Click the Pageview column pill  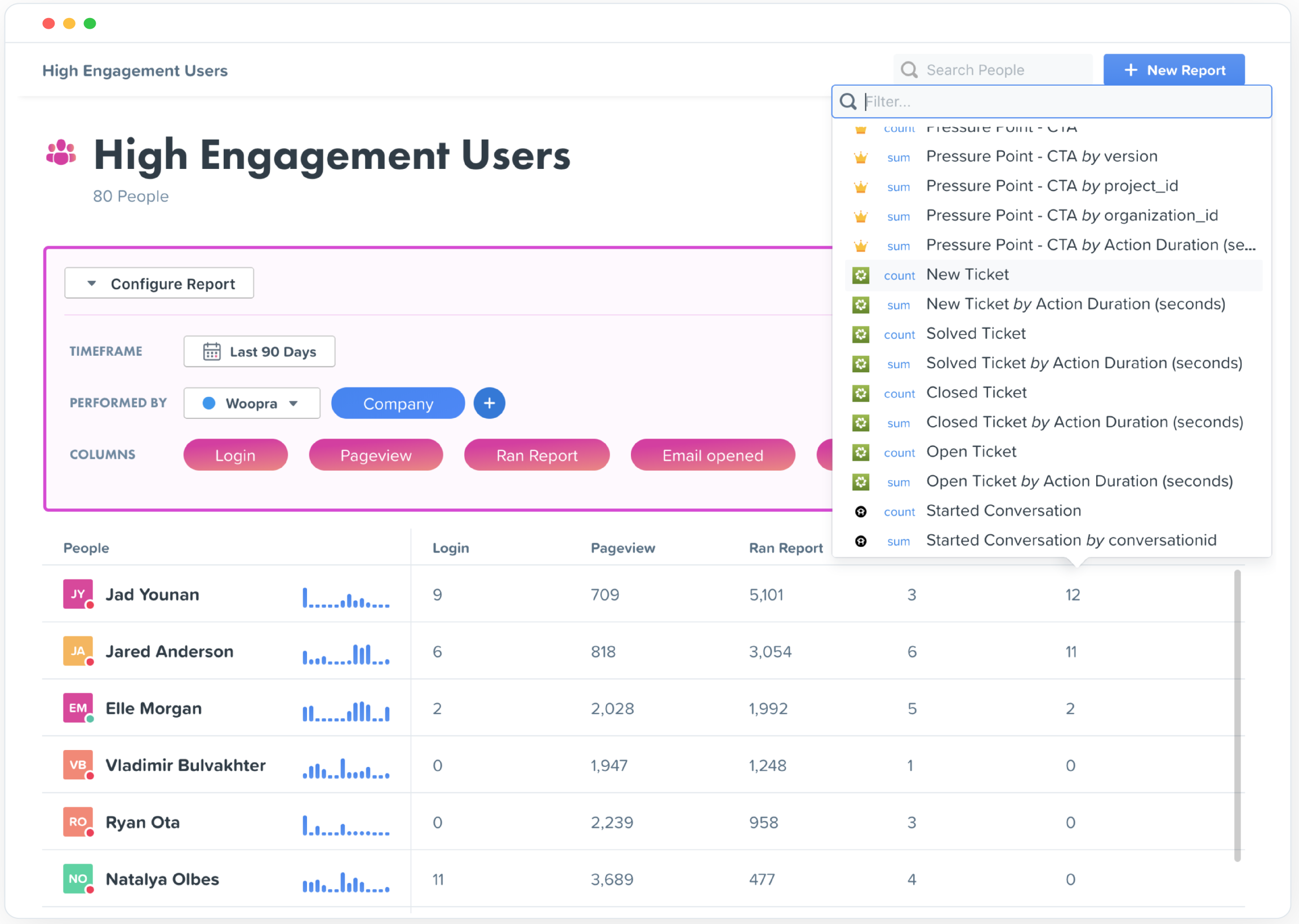(x=376, y=455)
